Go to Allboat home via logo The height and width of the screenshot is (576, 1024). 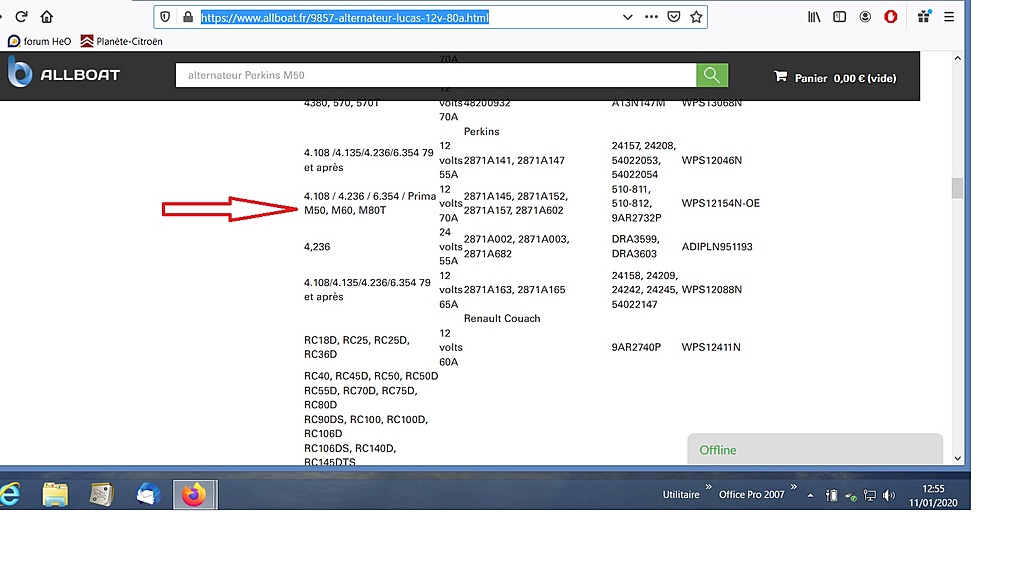tap(64, 72)
